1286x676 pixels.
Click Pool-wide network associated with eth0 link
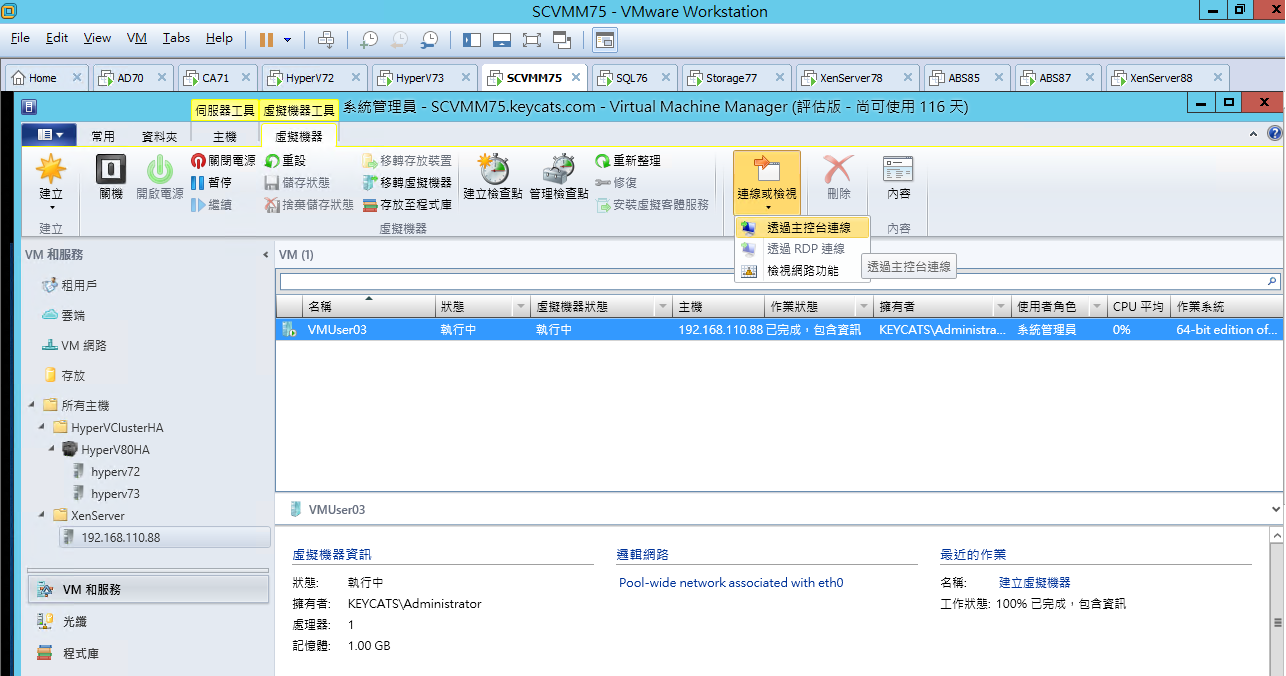pos(731,582)
